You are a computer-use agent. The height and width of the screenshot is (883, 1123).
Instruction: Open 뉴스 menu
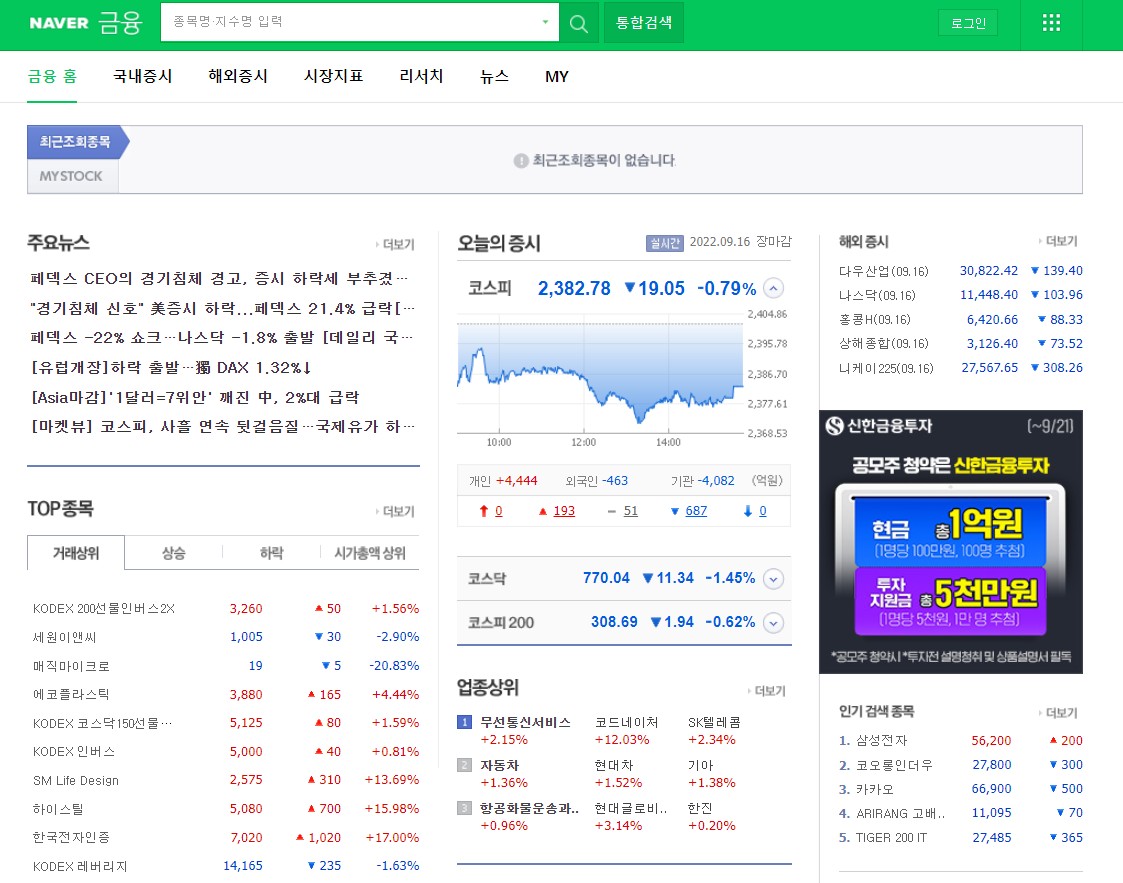pyautogui.click(x=494, y=77)
